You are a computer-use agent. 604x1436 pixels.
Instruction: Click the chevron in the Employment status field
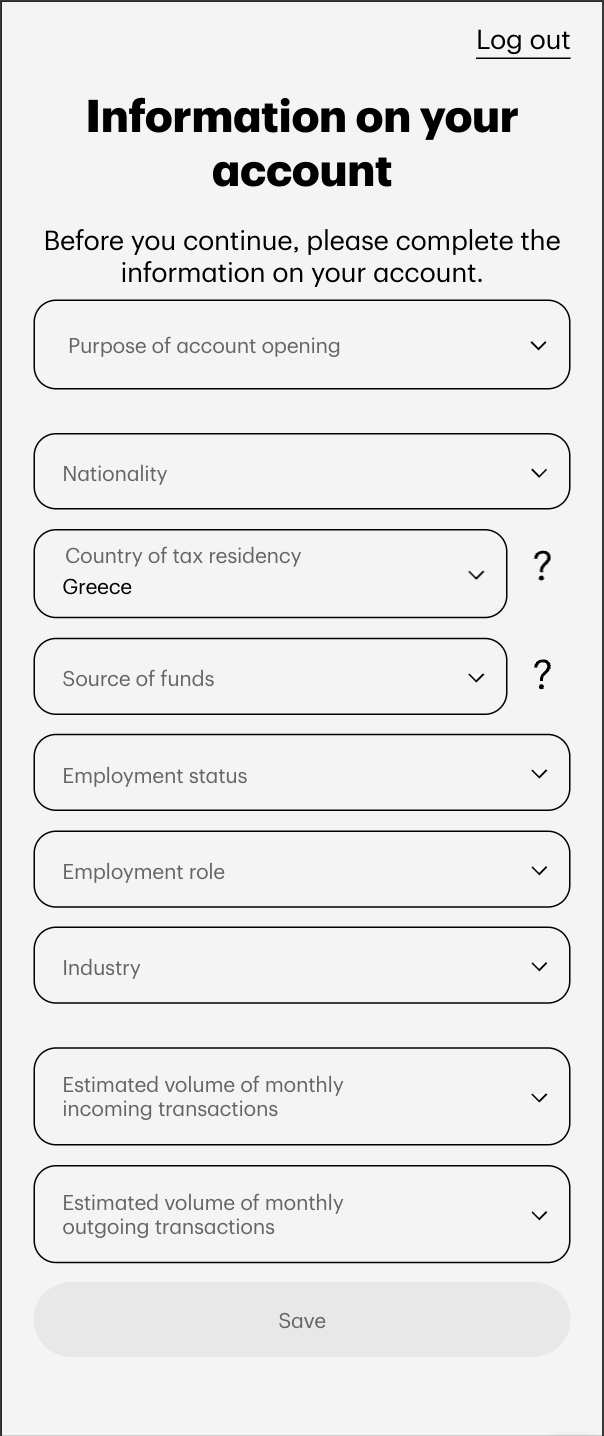click(539, 774)
